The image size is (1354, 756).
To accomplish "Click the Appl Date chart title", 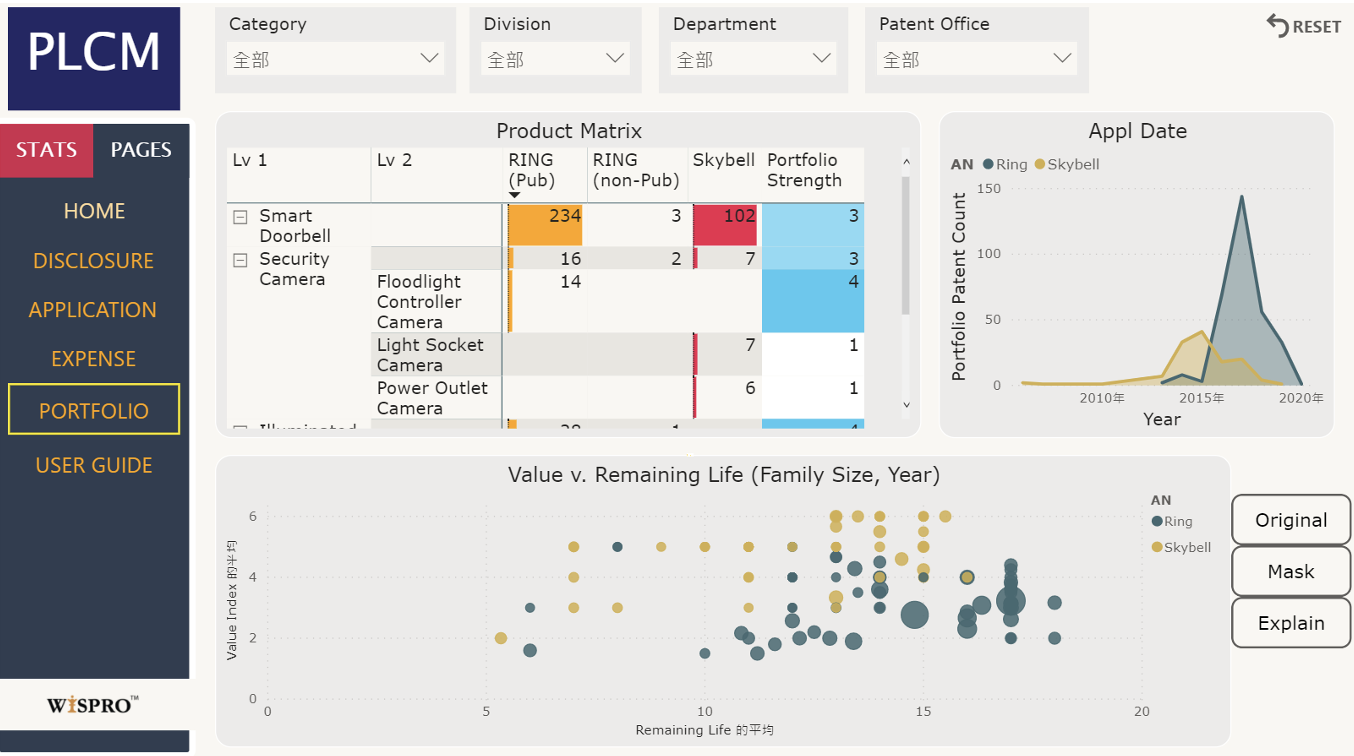I will tap(1137, 131).
